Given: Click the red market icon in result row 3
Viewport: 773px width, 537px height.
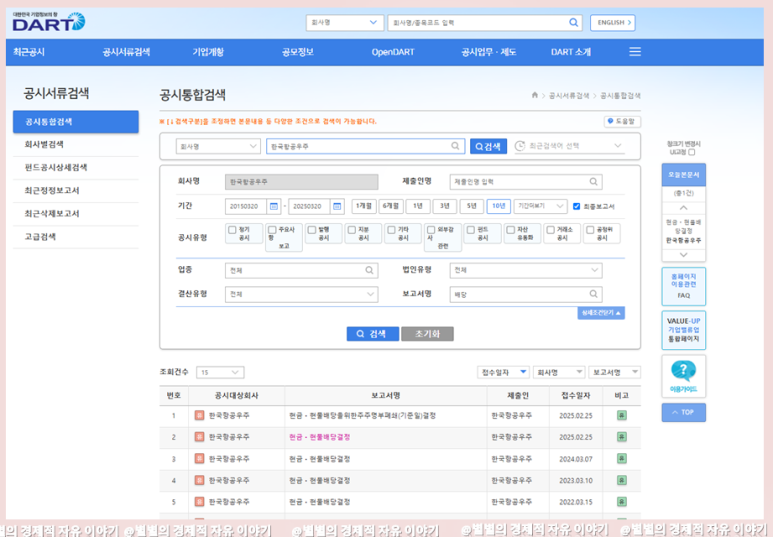Looking at the screenshot, I should (x=199, y=459).
